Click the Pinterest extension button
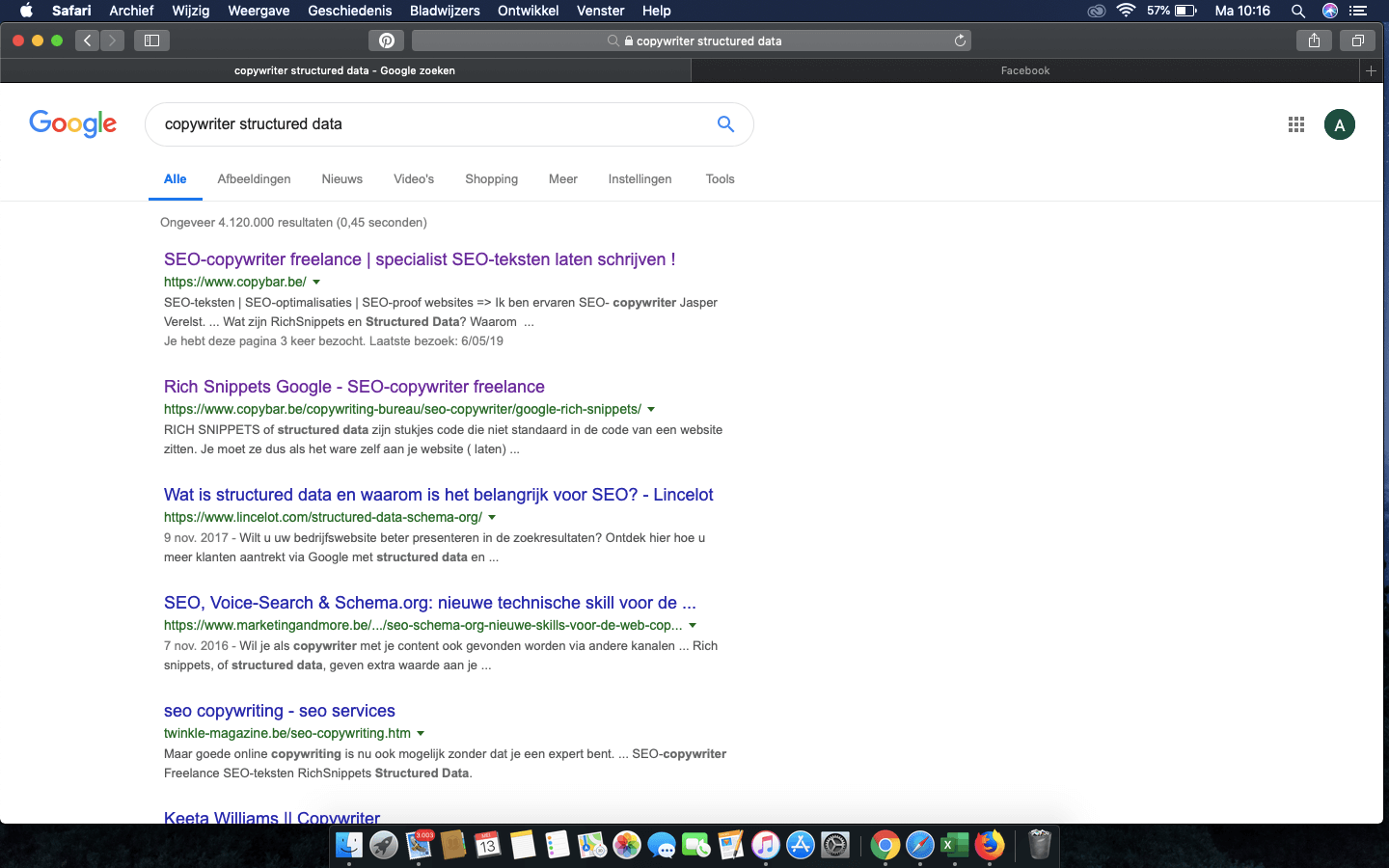1389x868 pixels. 386,41
